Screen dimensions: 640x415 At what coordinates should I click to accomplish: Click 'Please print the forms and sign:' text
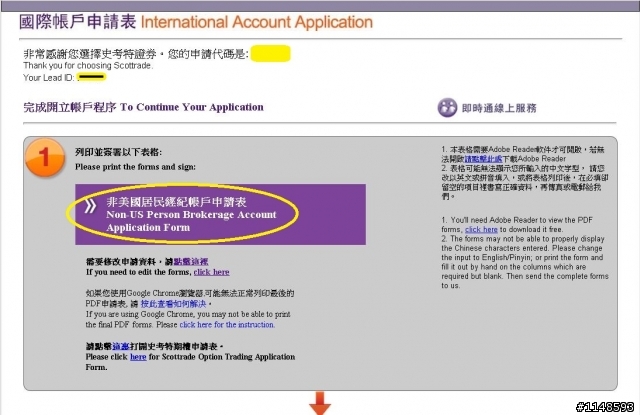pyautogui.click(x=135, y=167)
